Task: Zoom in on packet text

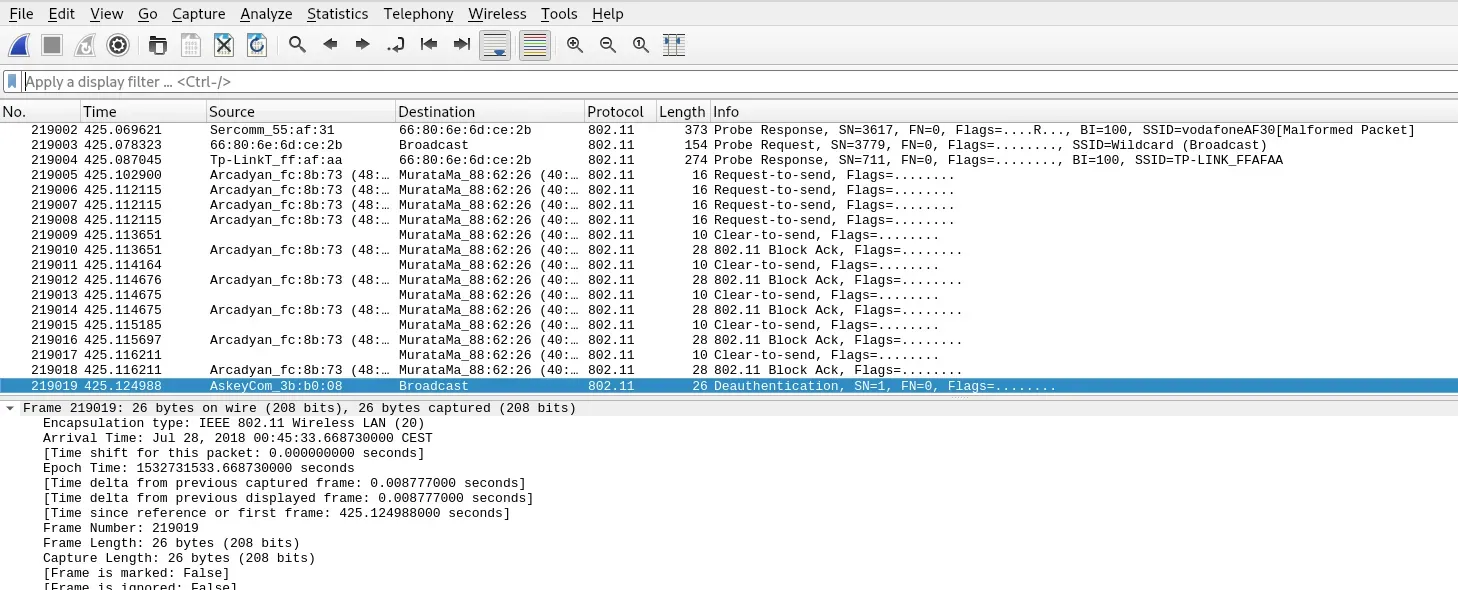Action: tap(575, 45)
